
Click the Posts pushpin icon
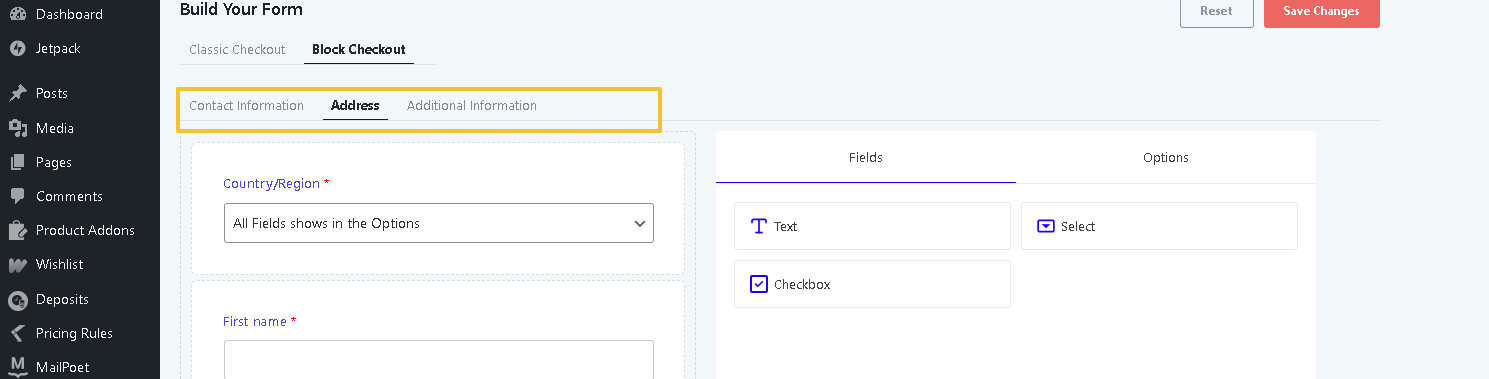[17, 93]
